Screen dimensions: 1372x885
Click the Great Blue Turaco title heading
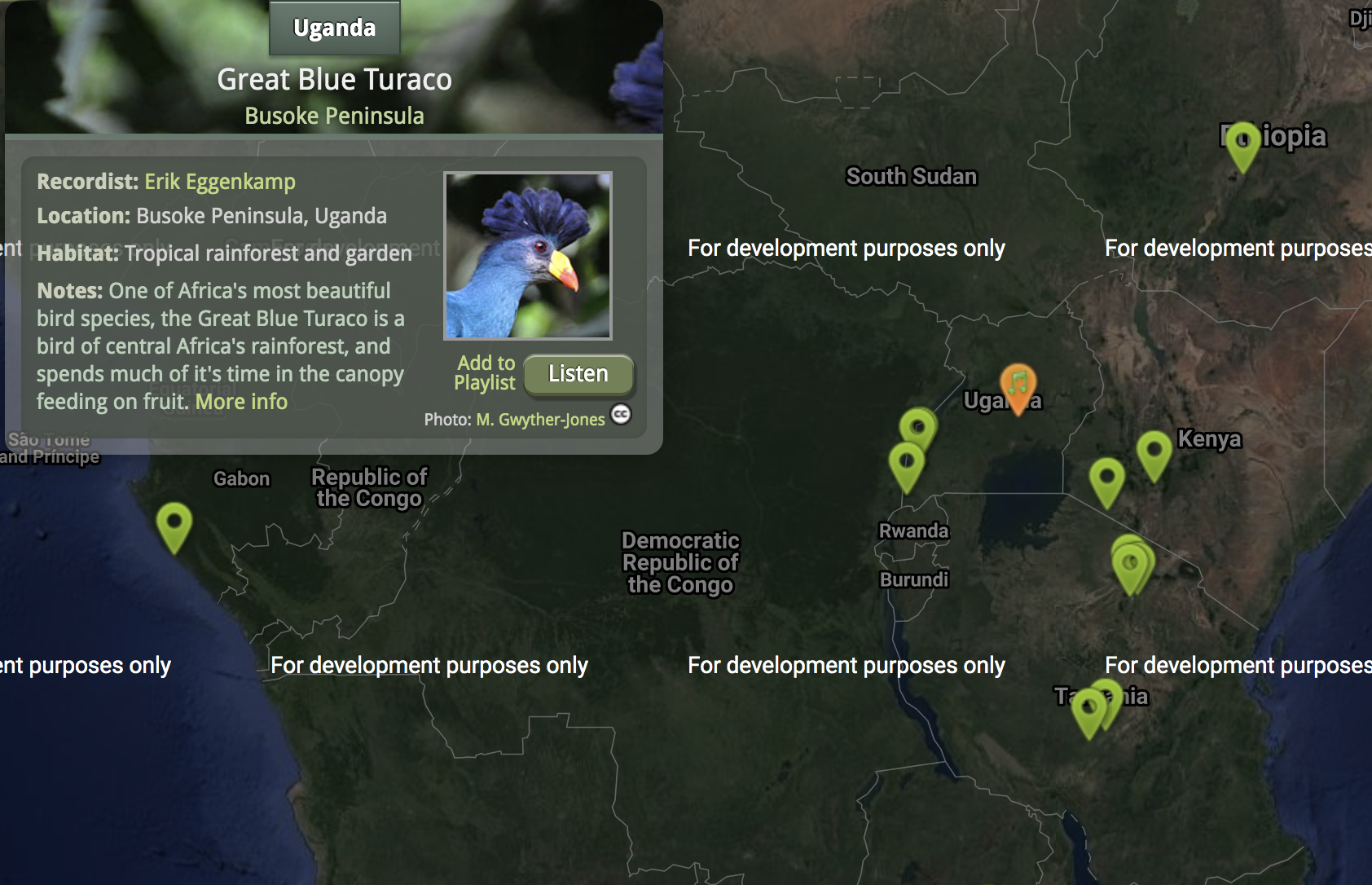coord(334,79)
